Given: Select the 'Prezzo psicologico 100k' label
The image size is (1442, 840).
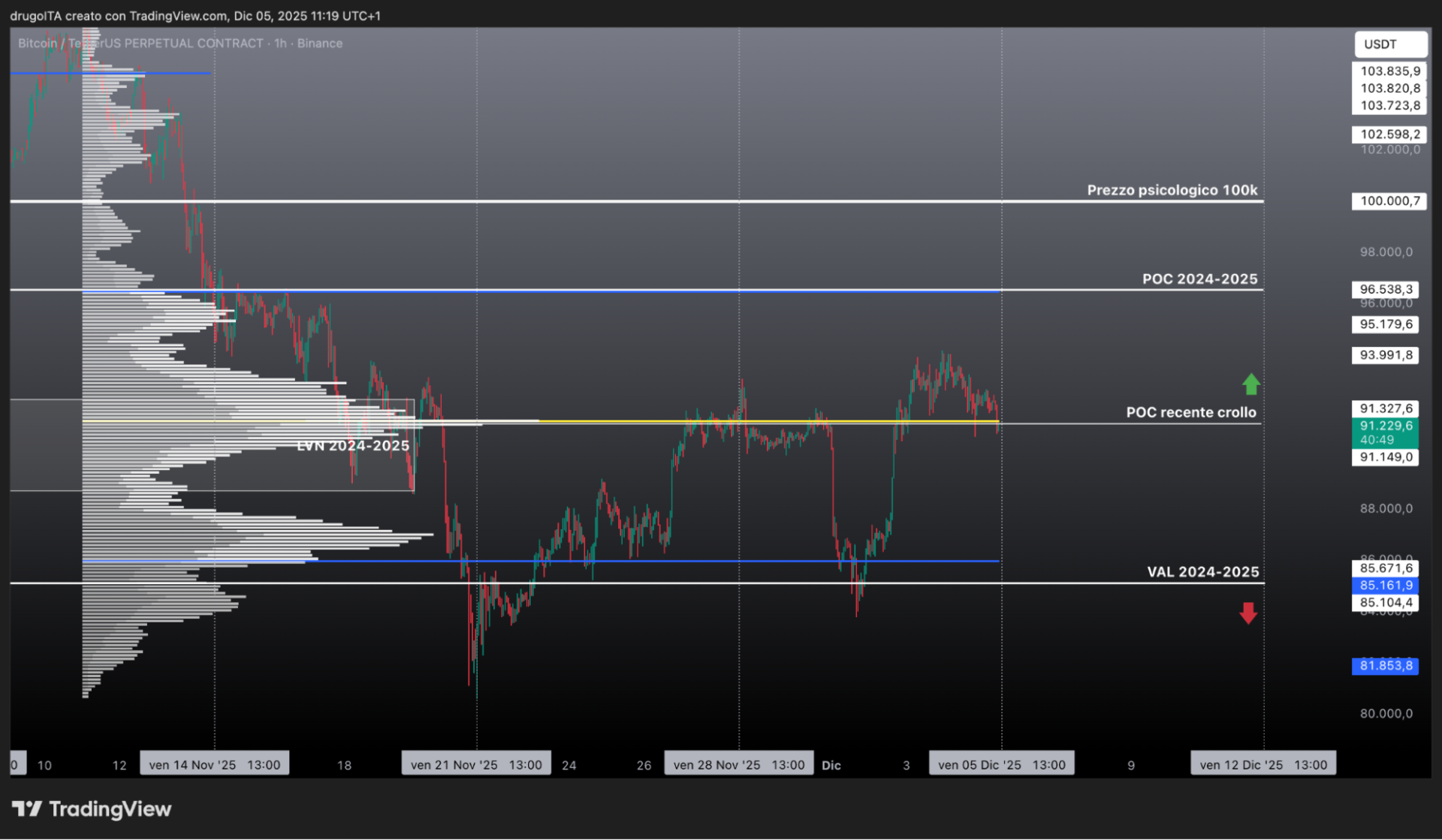Looking at the screenshot, I should click(1172, 190).
